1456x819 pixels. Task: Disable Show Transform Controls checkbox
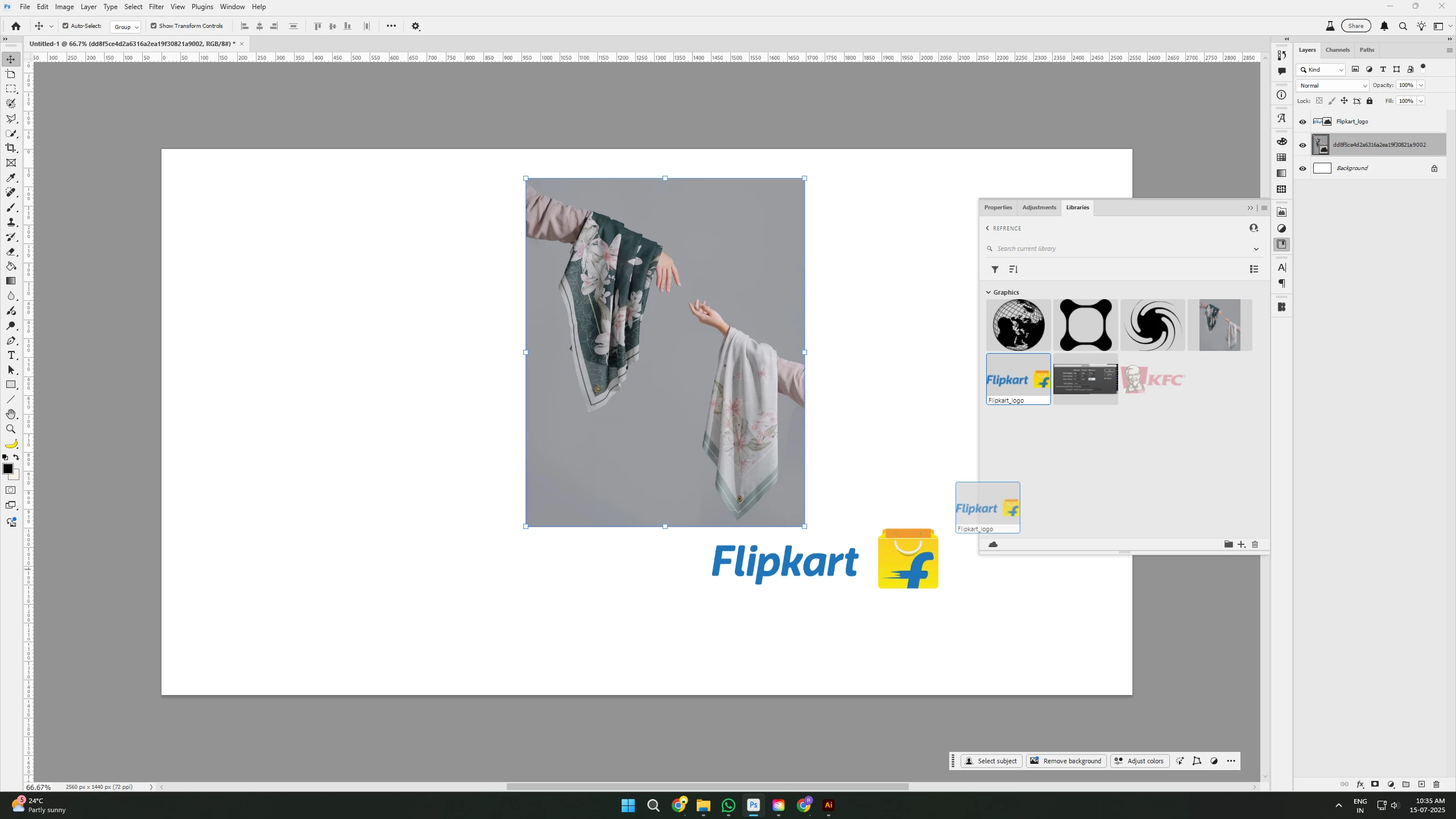point(154,26)
